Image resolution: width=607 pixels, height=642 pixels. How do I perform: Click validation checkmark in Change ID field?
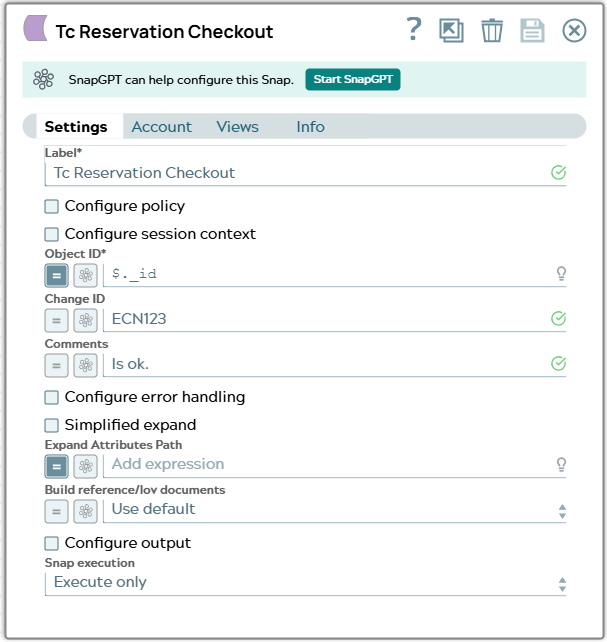[x=558, y=318]
